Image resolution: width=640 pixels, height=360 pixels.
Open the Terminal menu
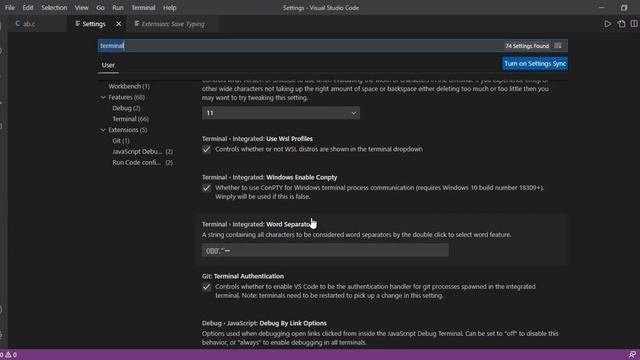(143, 8)
